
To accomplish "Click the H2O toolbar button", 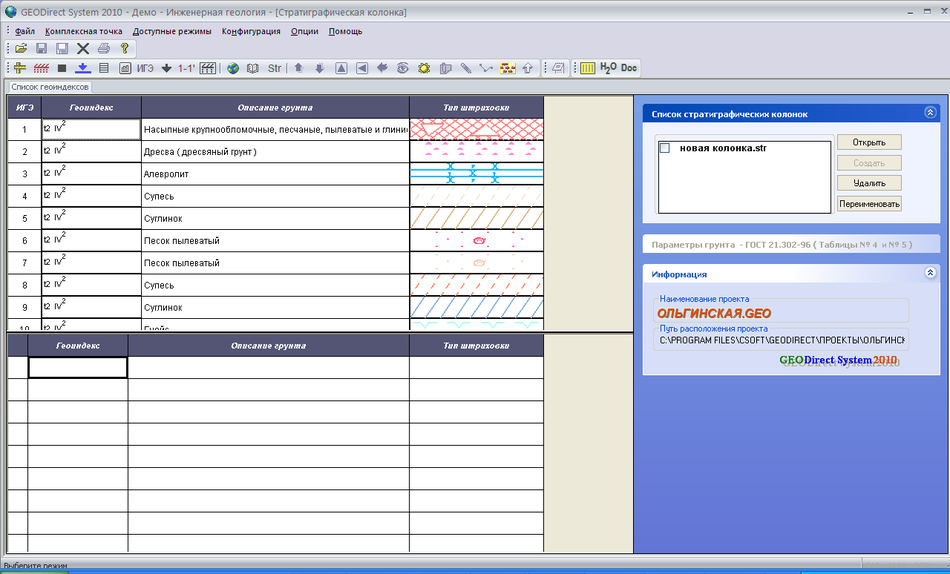I will click(608, 68).
